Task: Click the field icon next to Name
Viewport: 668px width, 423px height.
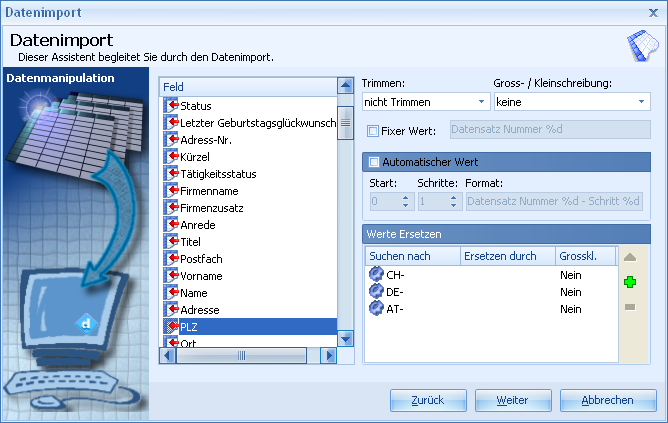Action: (x=171, y=293)
